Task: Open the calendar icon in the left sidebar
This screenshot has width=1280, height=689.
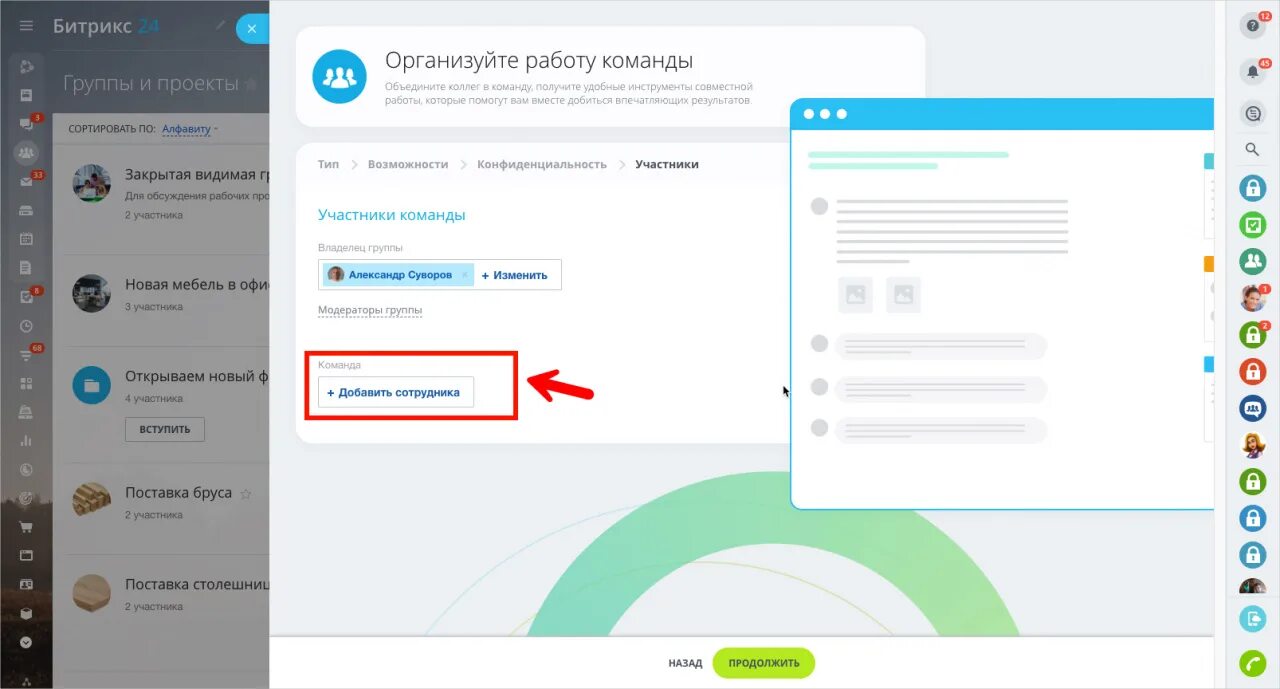Action: [27, 239]
